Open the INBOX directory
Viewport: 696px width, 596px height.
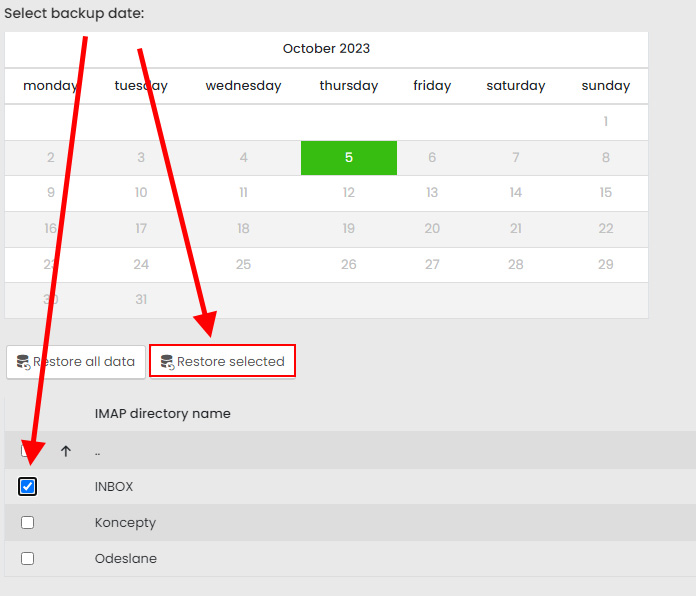coord(114,487)
